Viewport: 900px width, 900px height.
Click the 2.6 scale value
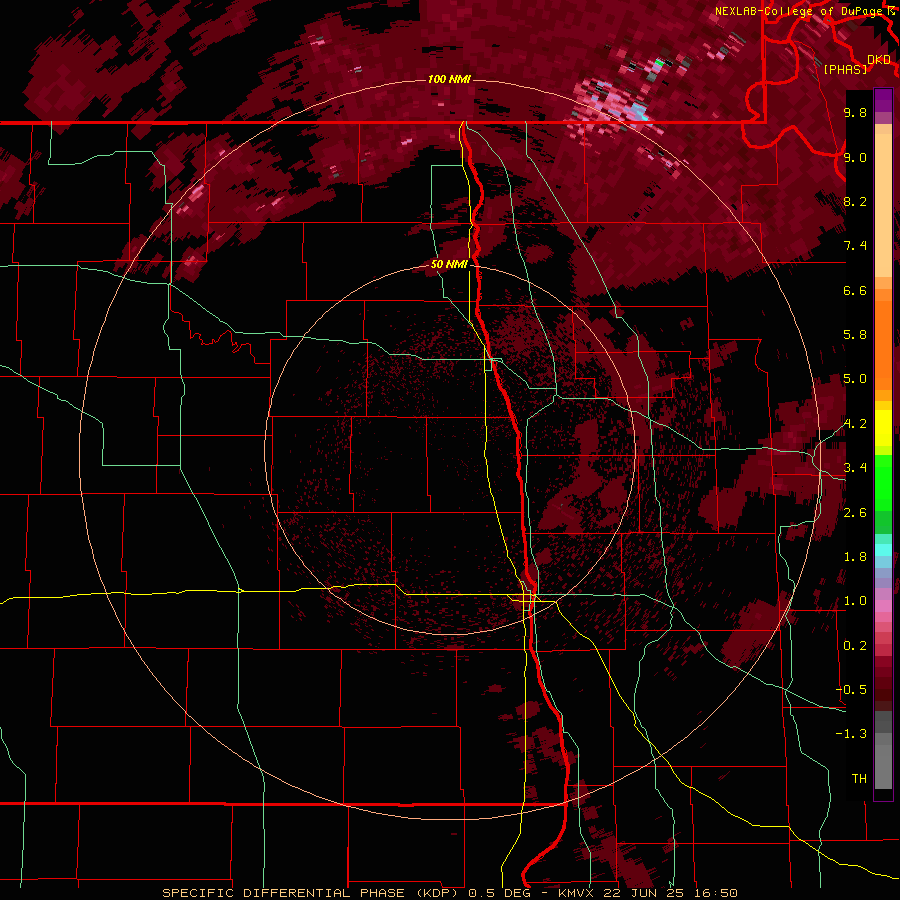pos(855,513)
